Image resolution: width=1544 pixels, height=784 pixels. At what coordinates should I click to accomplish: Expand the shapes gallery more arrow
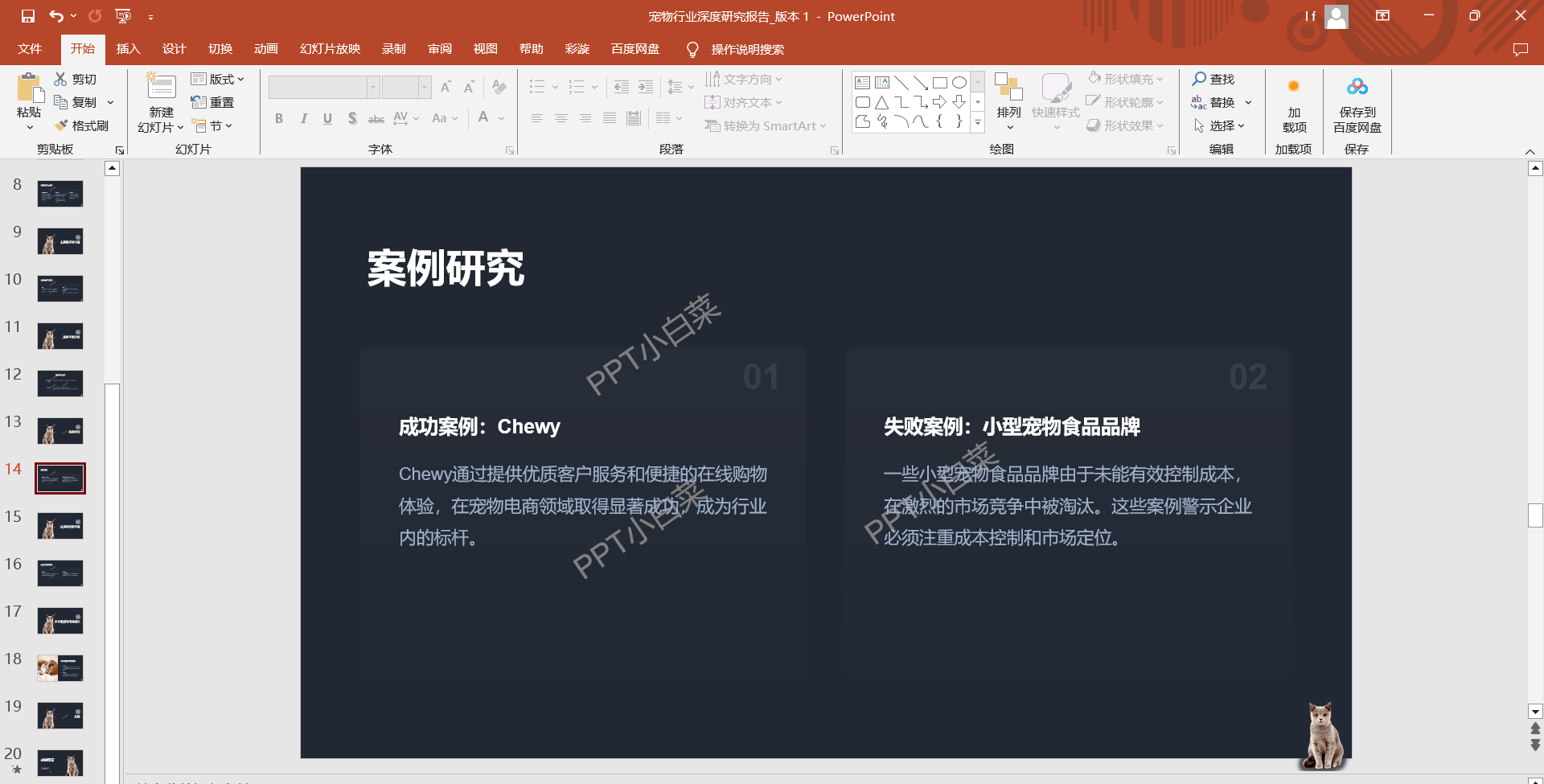(978, 123)
